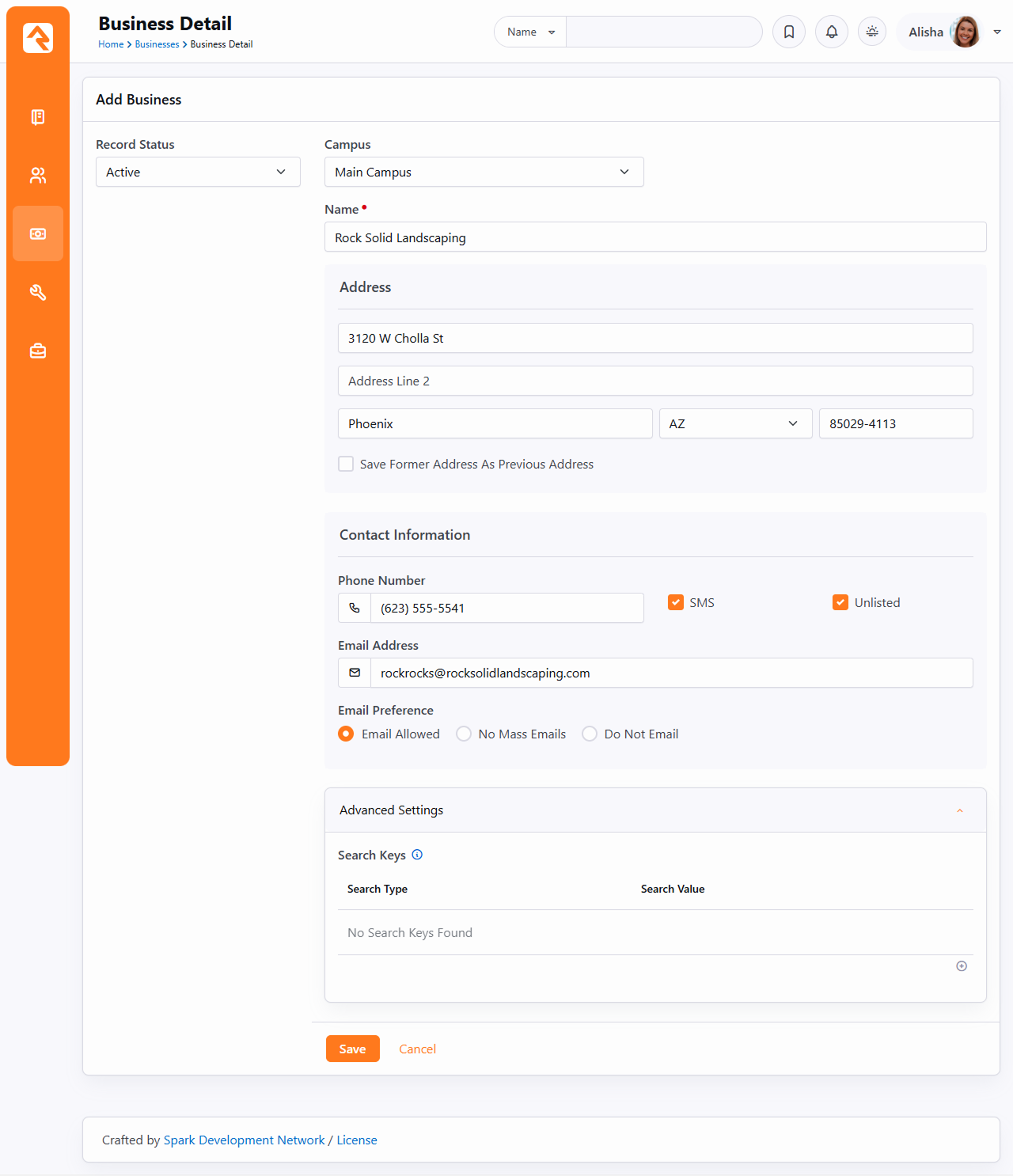Open the wrench tools sidebar icon
This screenshot has width=1013, height=1176.
(38, 293)
